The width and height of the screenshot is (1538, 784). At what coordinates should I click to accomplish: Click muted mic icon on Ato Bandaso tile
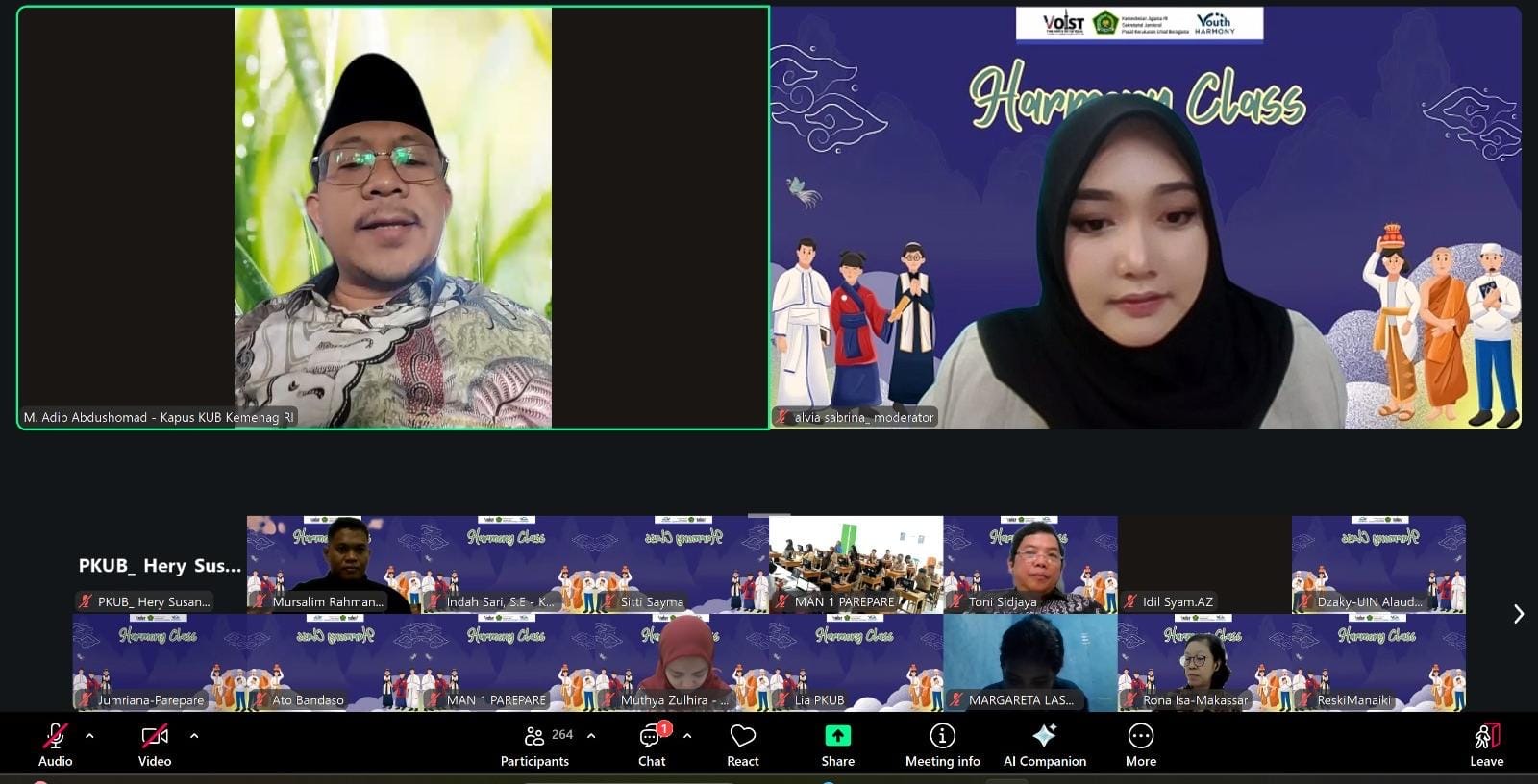click(x=260, y=700)
